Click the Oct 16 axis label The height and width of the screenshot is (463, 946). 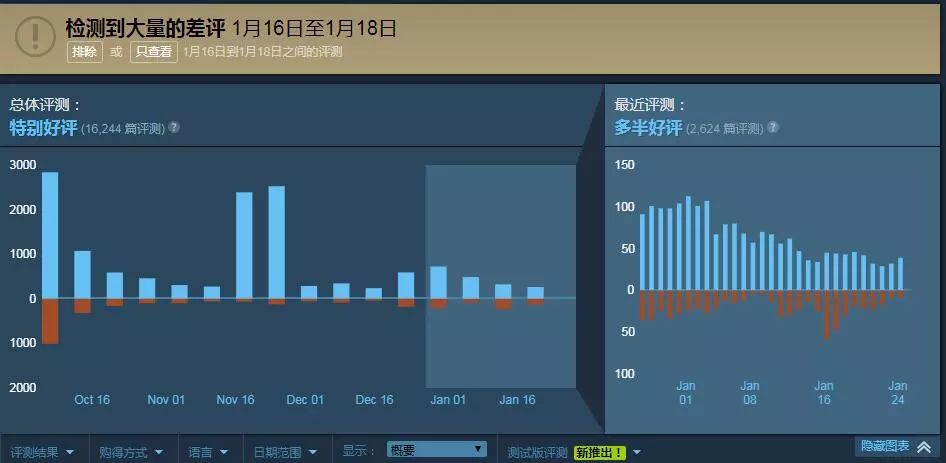(92, 400)
